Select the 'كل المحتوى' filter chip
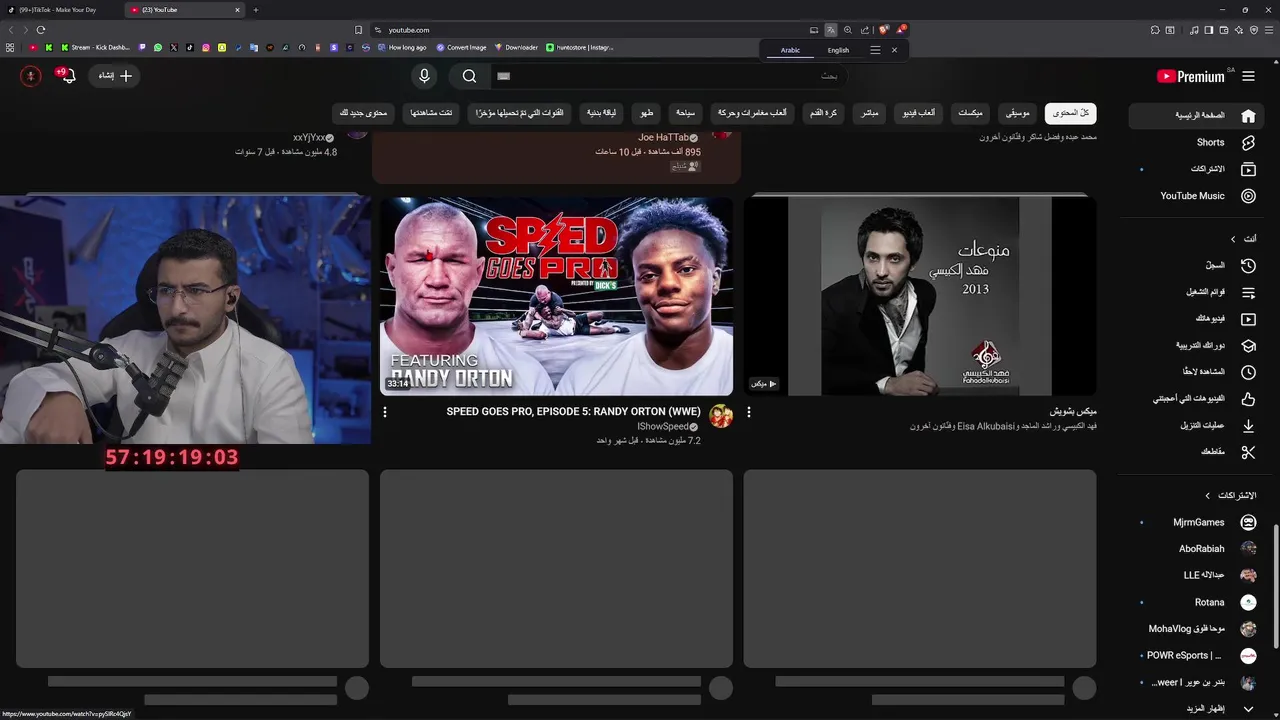The width and height of the screenshot is (1280, 720). click(1070, 113)
